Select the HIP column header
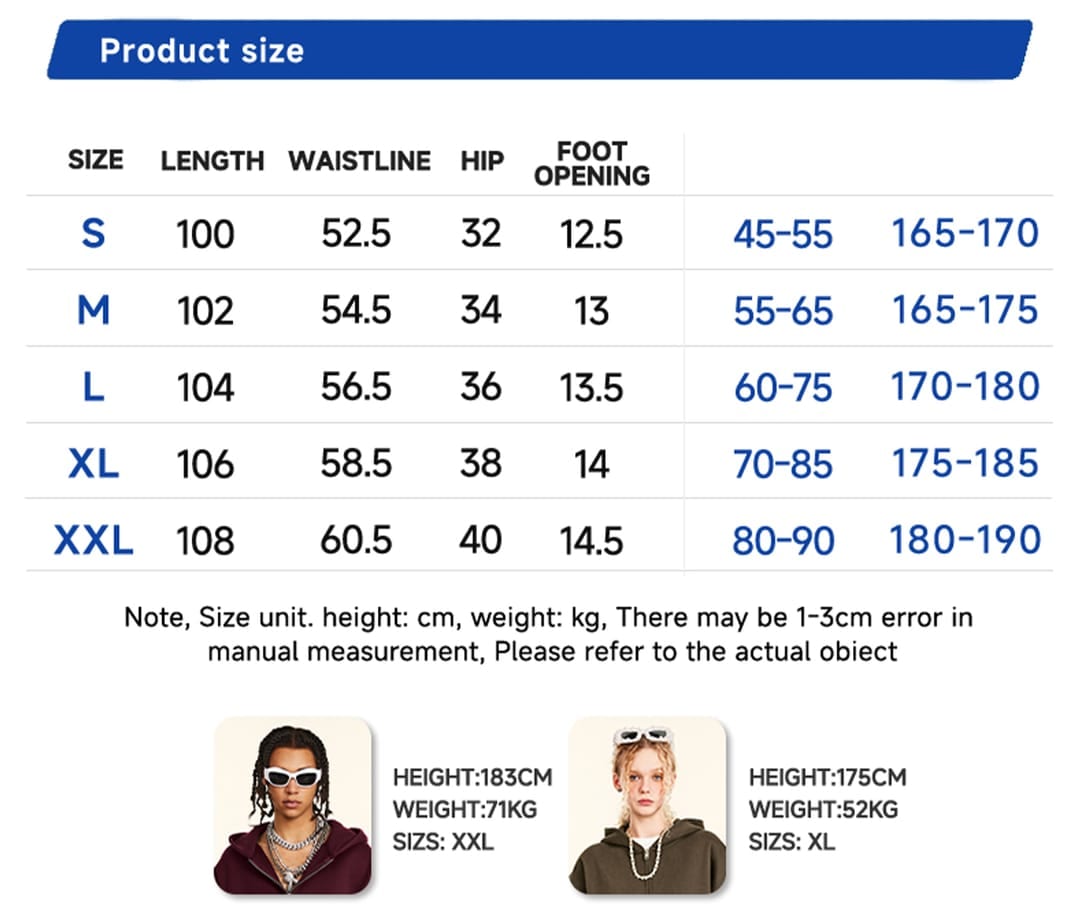 tap(482, 161)
